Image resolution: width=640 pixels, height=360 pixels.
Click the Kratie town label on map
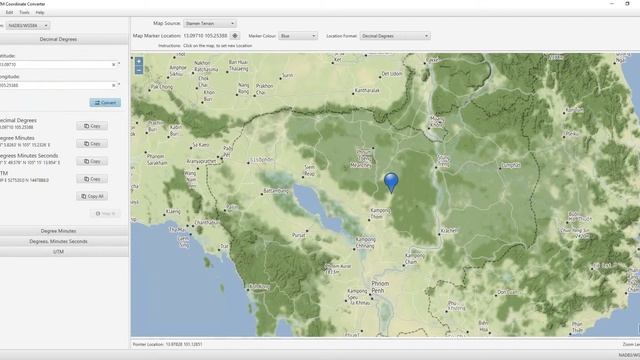pyautogui.click(x=449, y=231)
